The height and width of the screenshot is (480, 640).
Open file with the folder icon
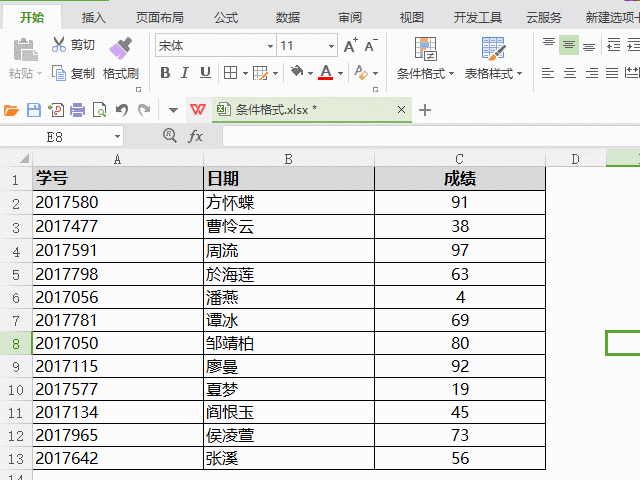click(x=11, y=110)
